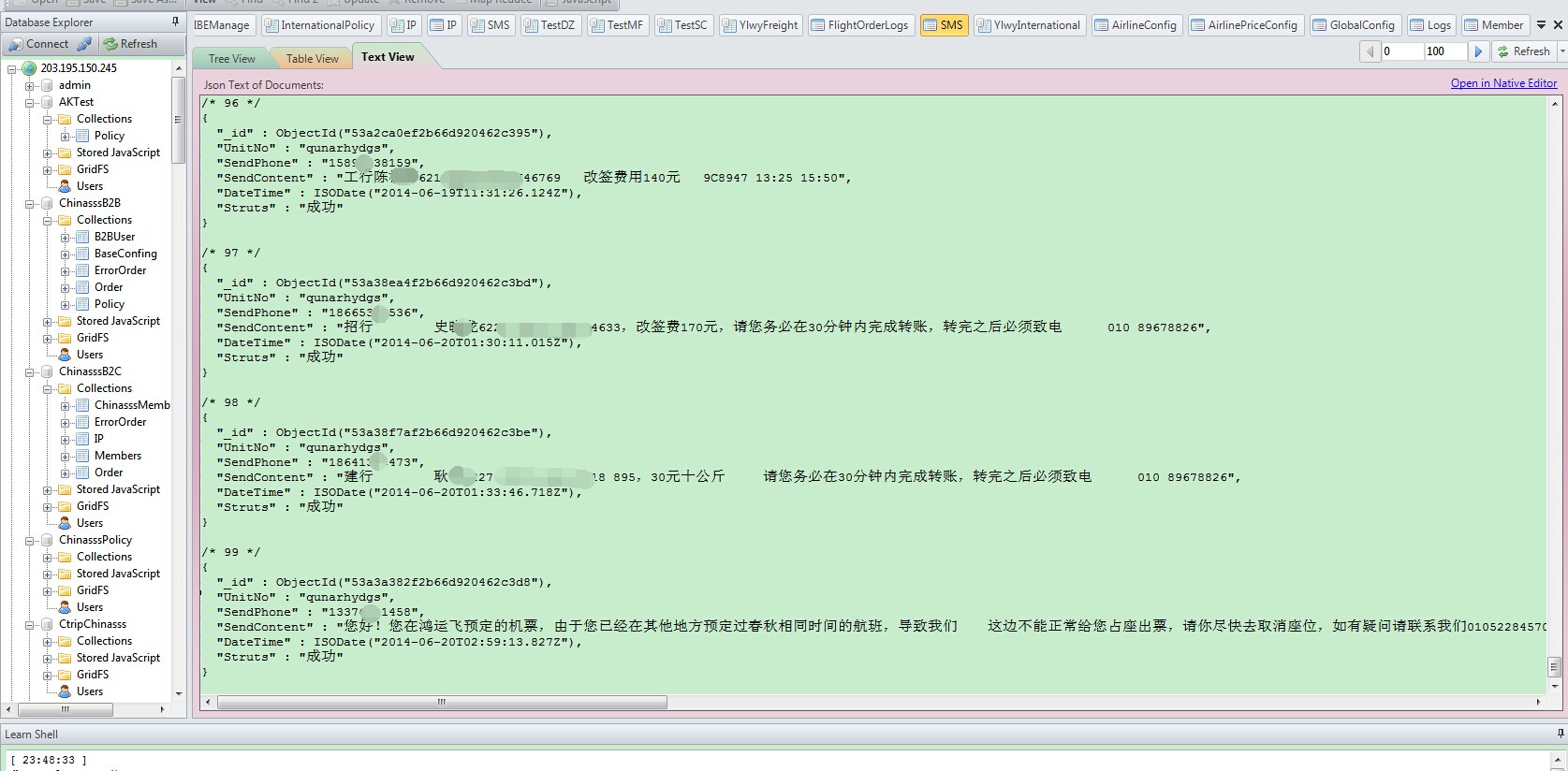This screenshot has height=771, width=1568.
Task: Click the Database Explorer vertical scrollbar thumb
Action: coord(178,120)
